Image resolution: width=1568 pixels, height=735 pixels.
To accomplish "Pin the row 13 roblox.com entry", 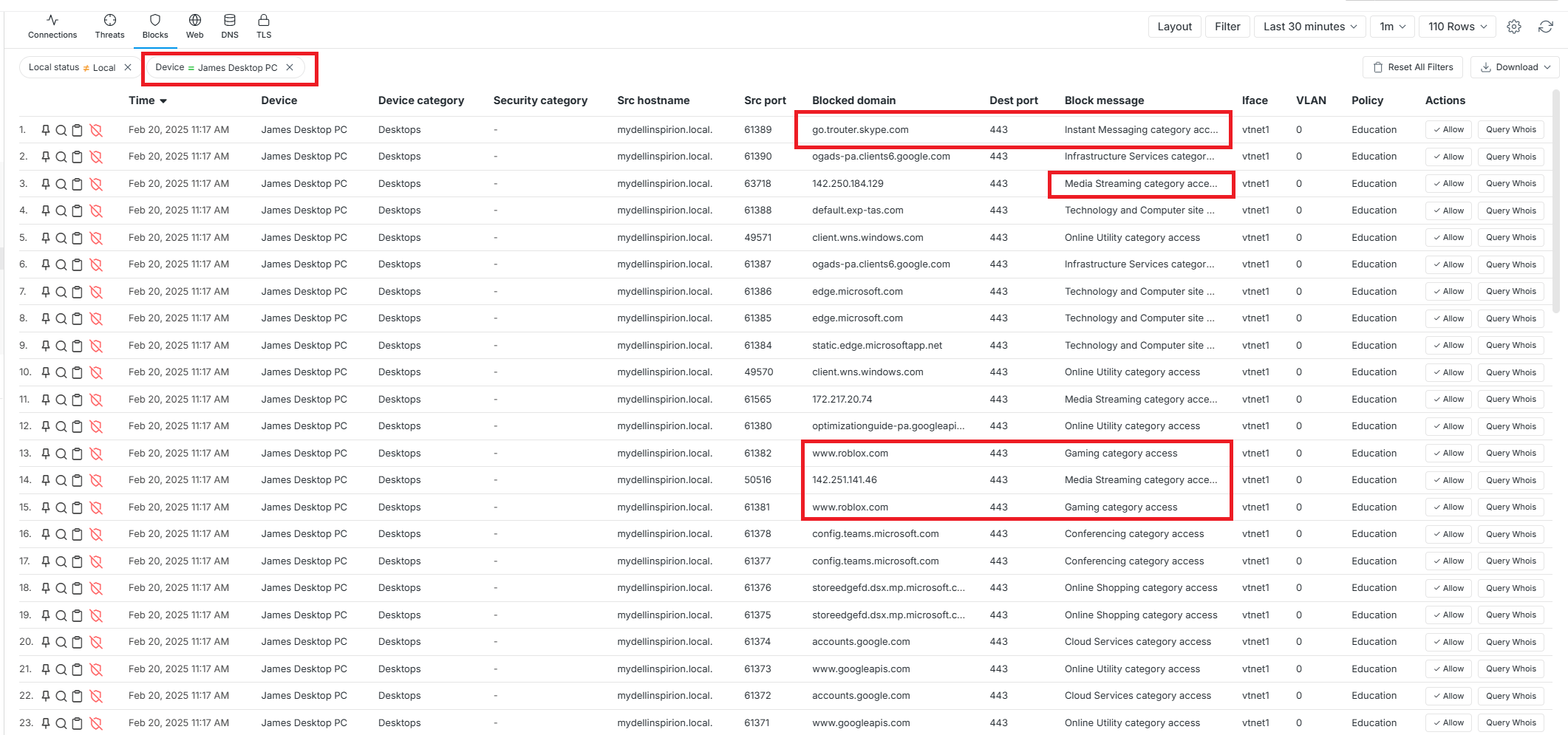I will pyautogui.click(x=46, y=454).
